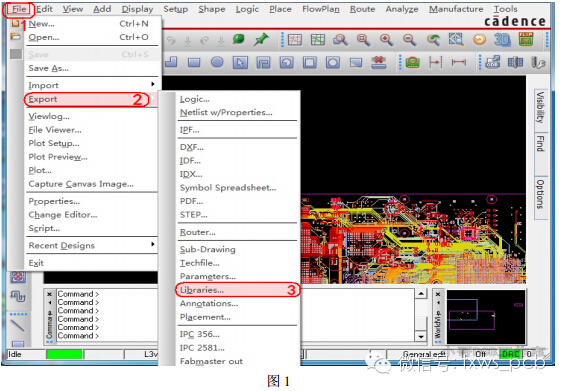Open the FlowPlan menu
The image size is (564, 391).
pos(320,9)
